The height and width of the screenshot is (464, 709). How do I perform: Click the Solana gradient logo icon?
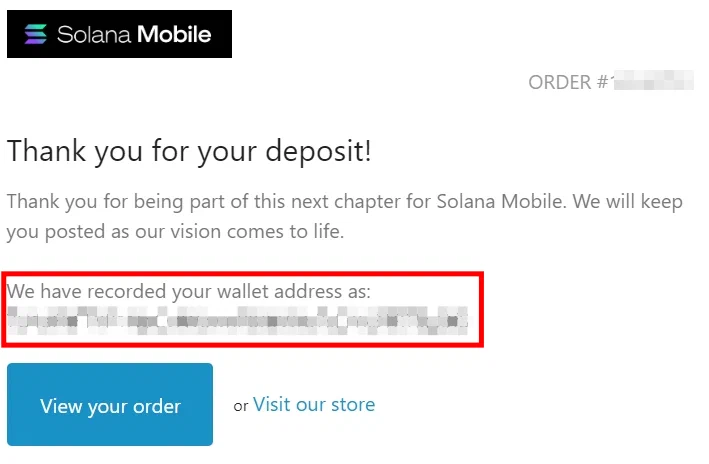33,35
